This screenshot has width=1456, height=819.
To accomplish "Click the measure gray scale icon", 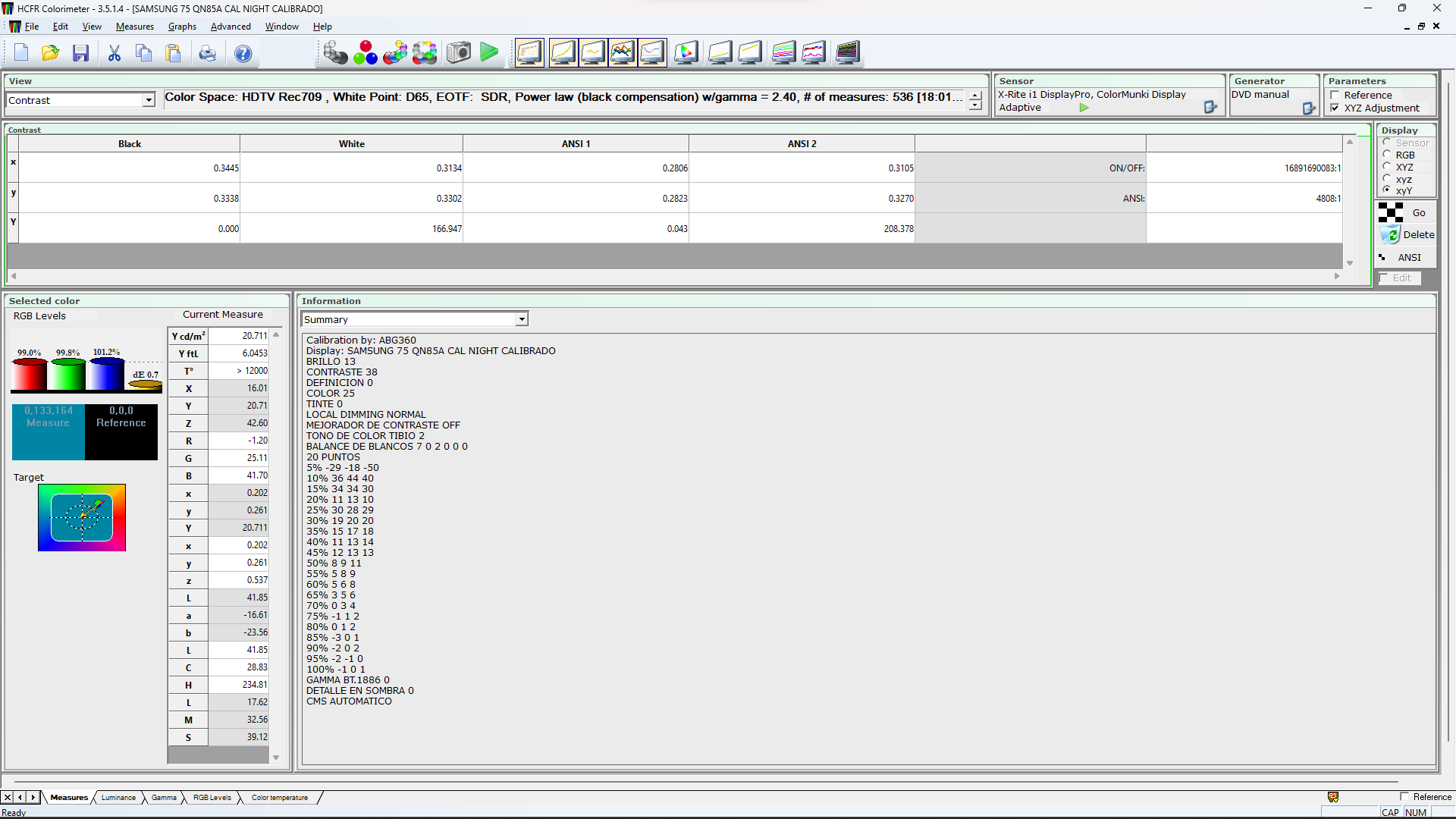I will [334, 53].
